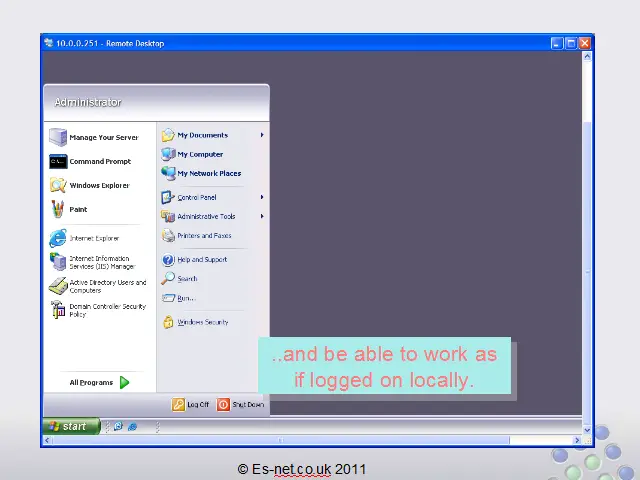Click horizontal scrollbar left arrow
This screenshot has width=640, height=480.
tap(47, 440)
